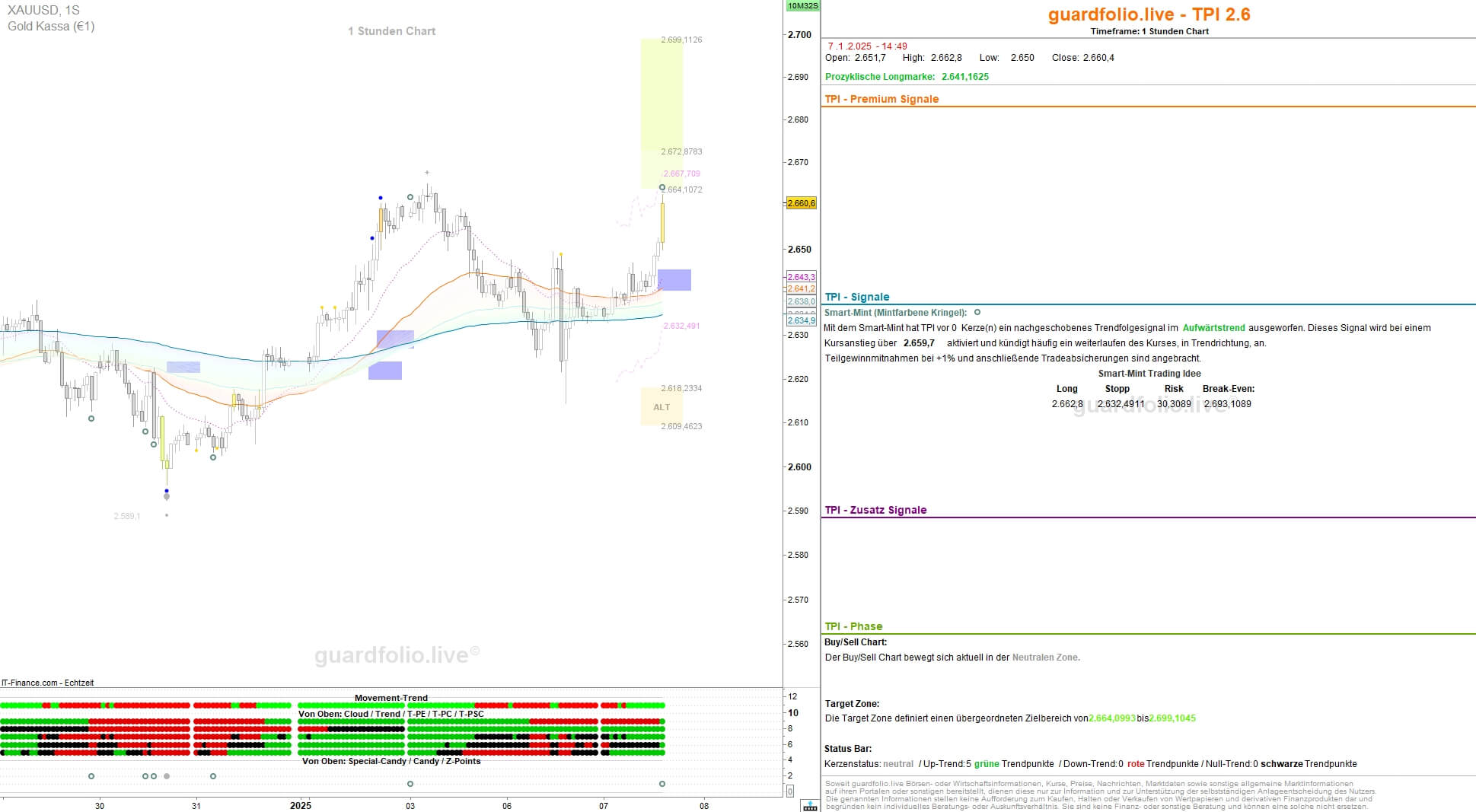Viewport: 1476px width, 812px height.
Task: Click the 06 date on time axis
Action: [x=507, y=805]
